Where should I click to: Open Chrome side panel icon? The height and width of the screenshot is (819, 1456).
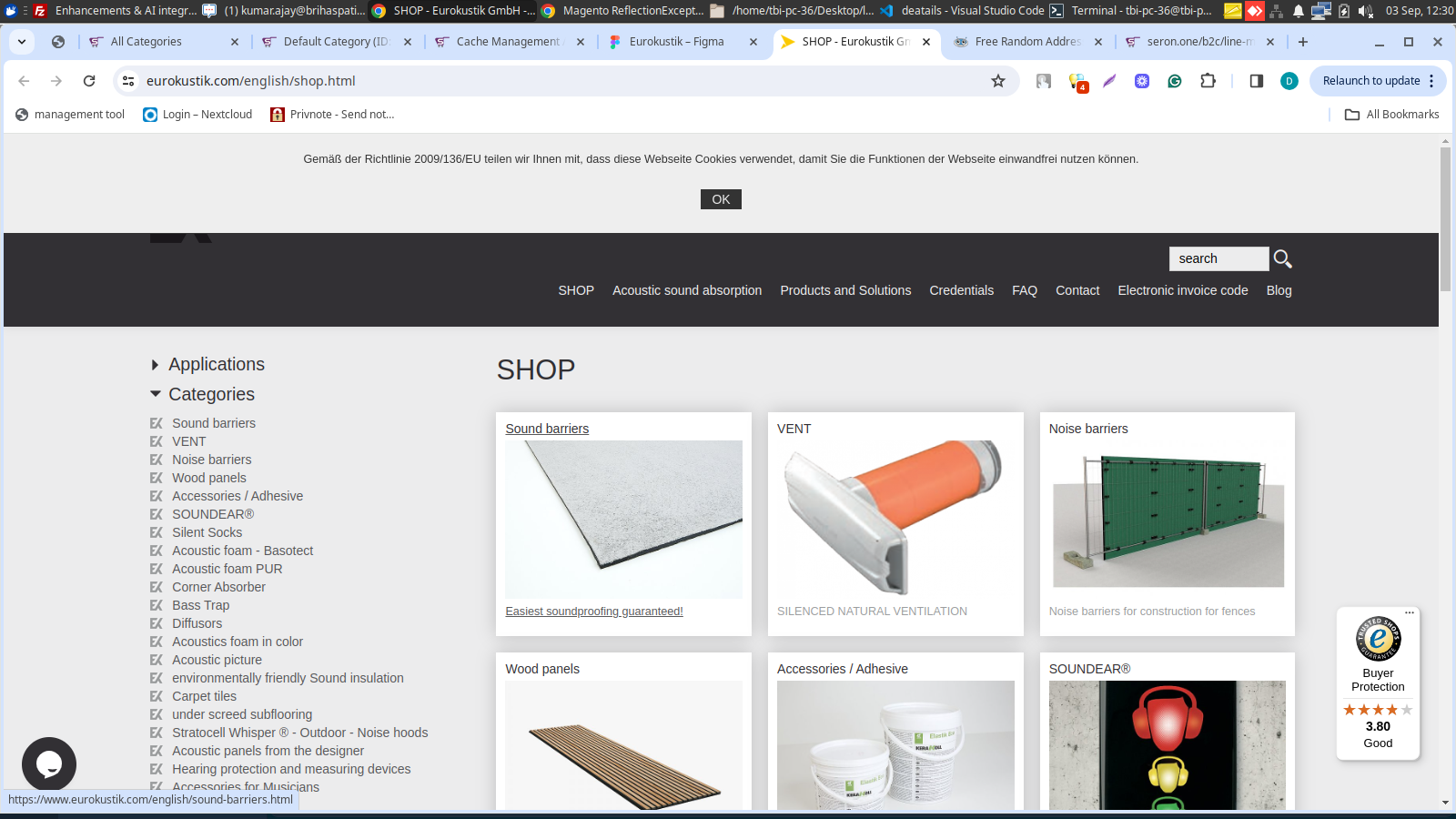coord(1257,81)
